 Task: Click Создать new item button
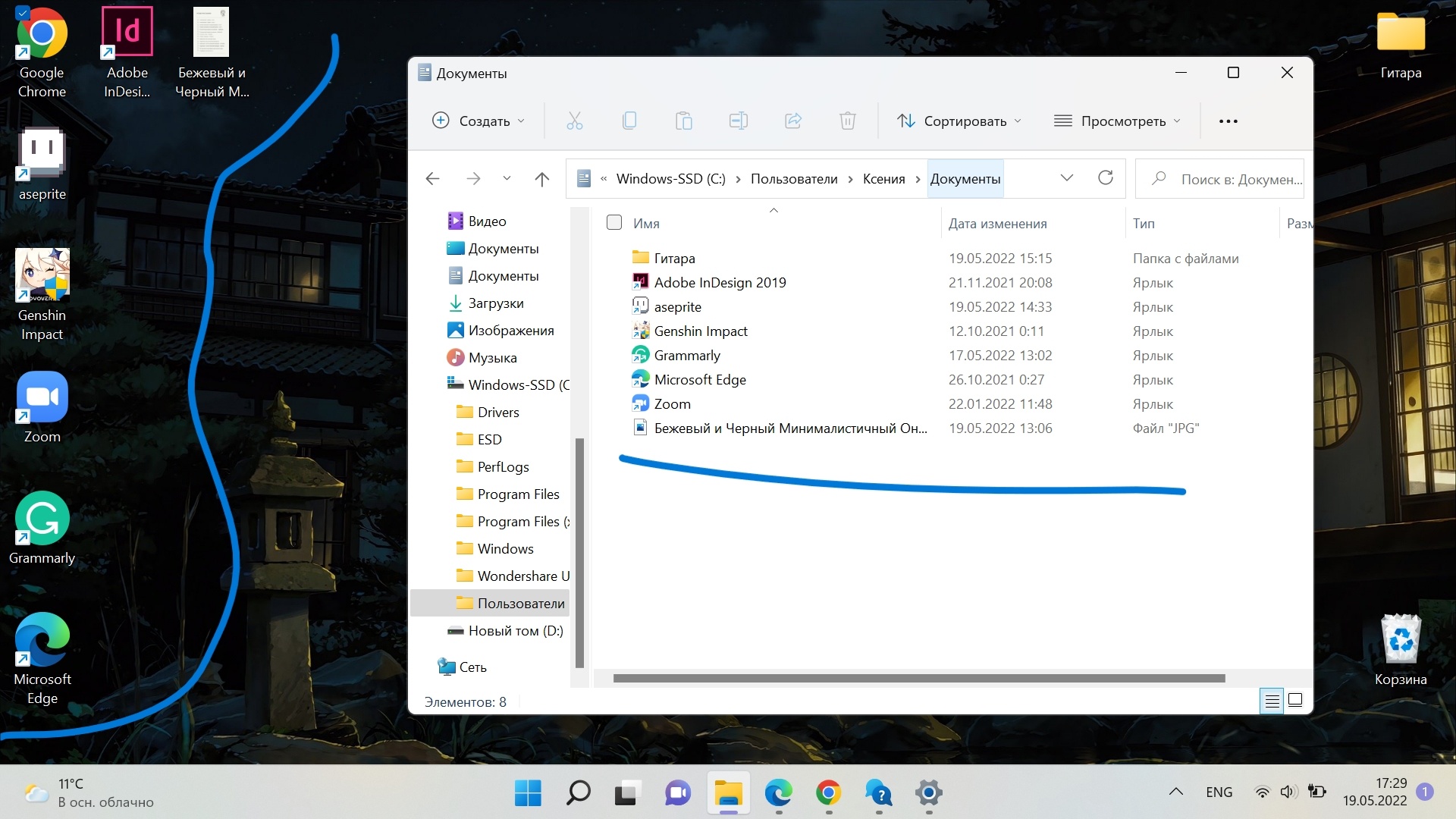(x=479, y=120)
